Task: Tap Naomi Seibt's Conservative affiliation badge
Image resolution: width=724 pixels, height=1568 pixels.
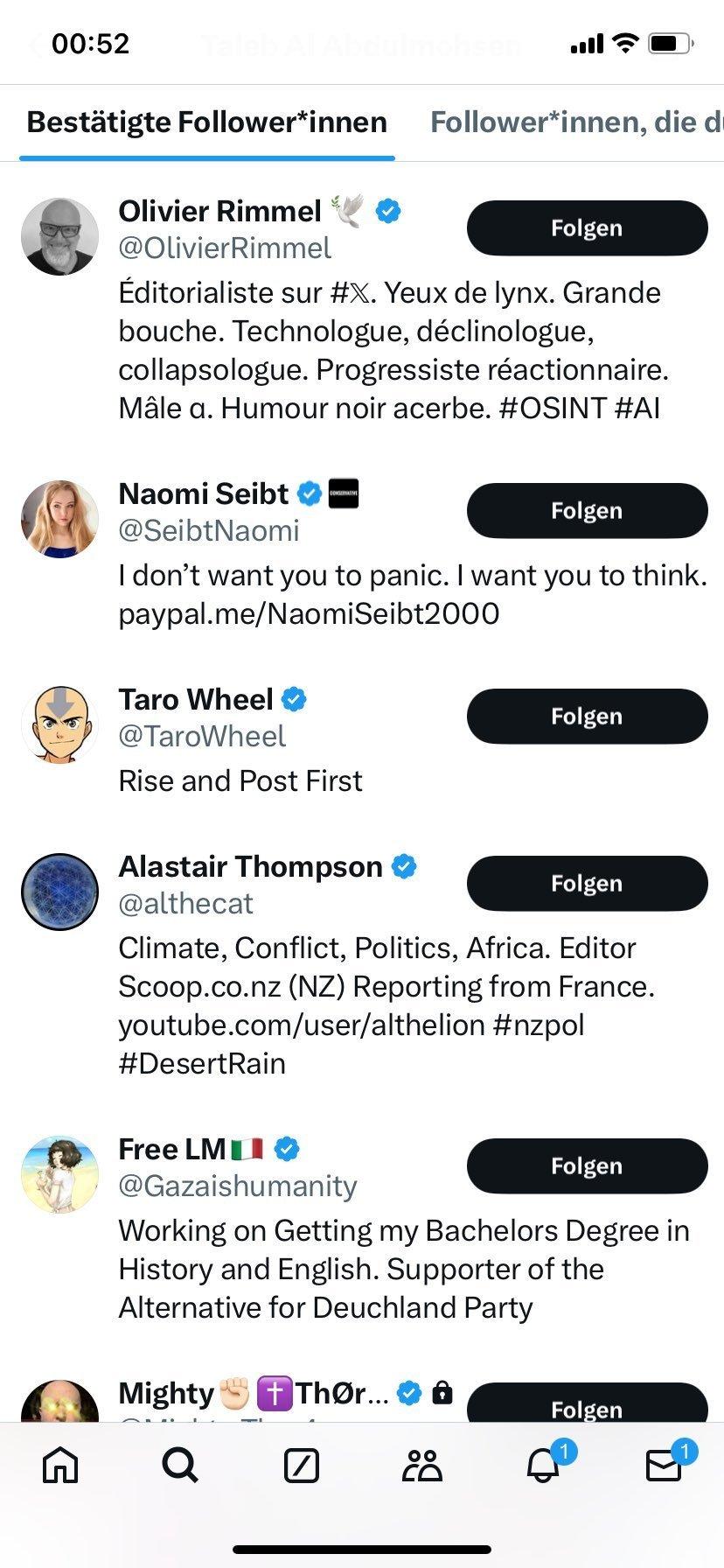Action: [x=344, y=493]
